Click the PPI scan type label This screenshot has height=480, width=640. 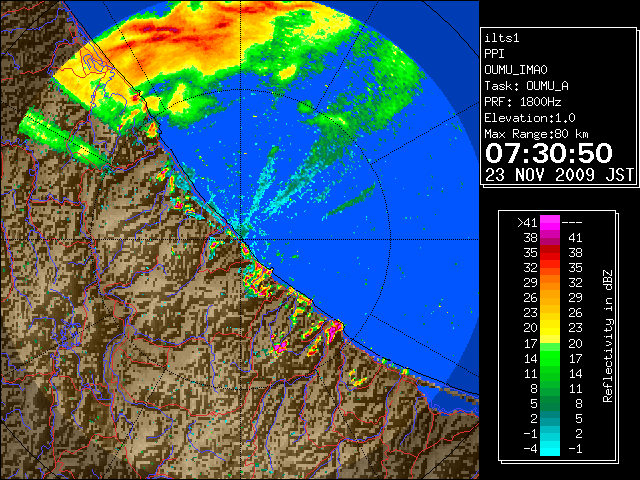pyautogui.click(x=494, y=54)
